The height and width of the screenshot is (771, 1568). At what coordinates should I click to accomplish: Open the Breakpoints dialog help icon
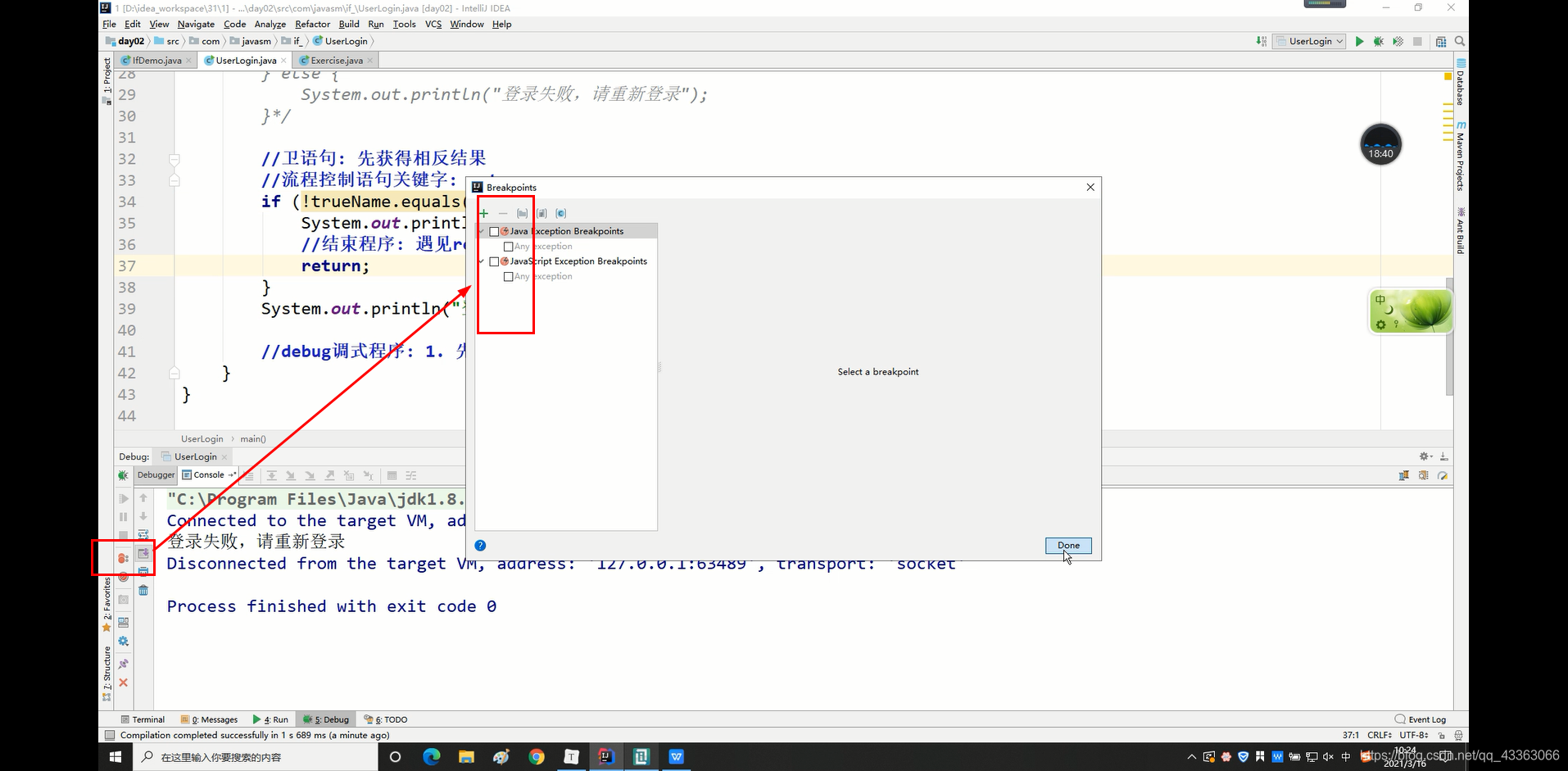(x=480, y=546)
